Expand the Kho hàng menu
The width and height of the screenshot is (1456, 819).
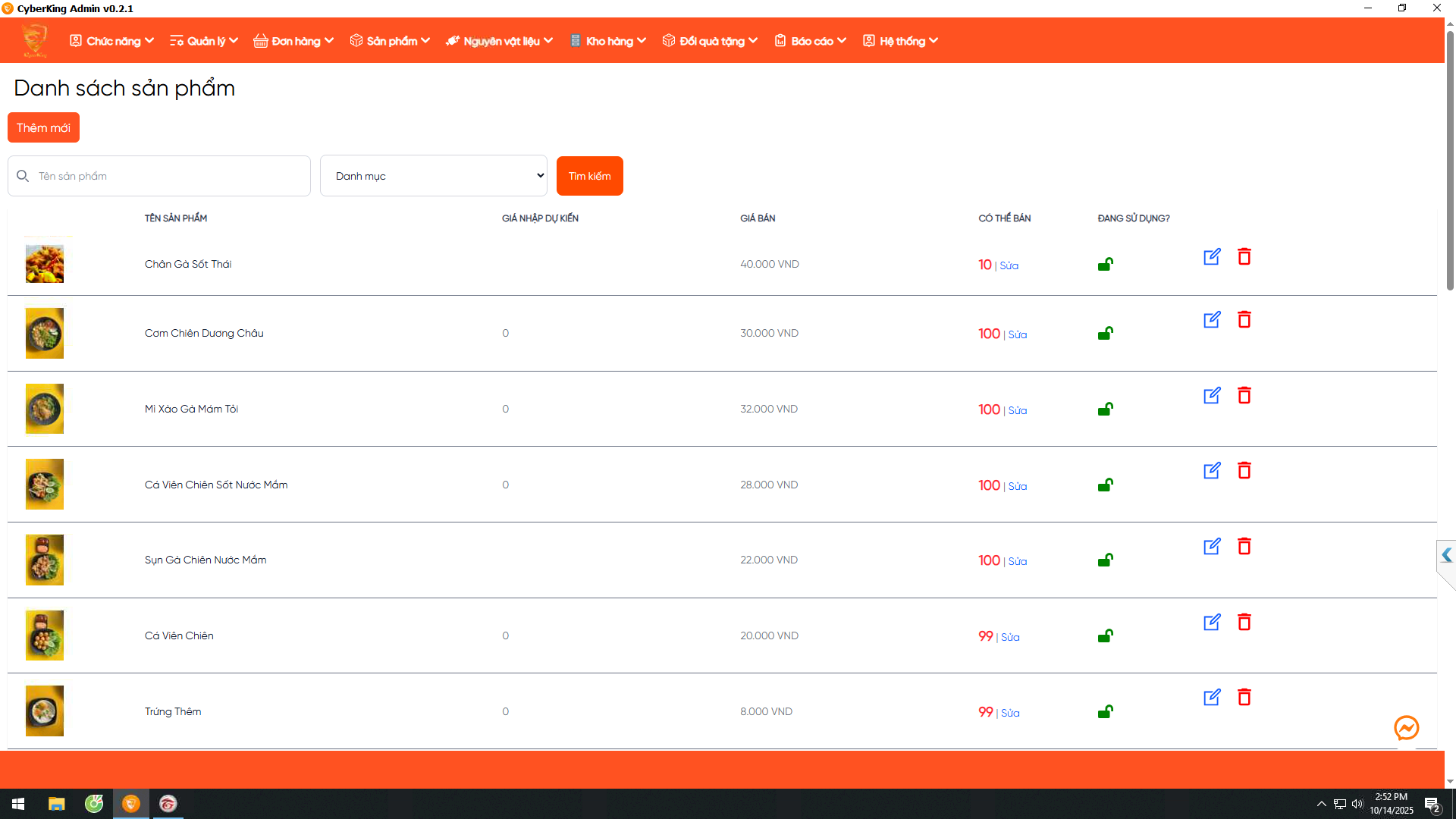click(608, 41)
